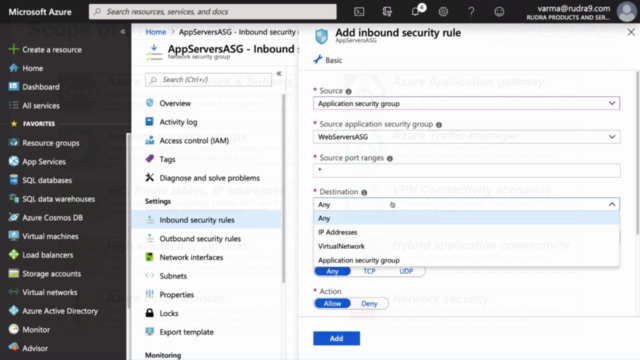Click the Advisor icon in sidebar
This screenshot has width=640, height=360.
[x=13, y=348]
